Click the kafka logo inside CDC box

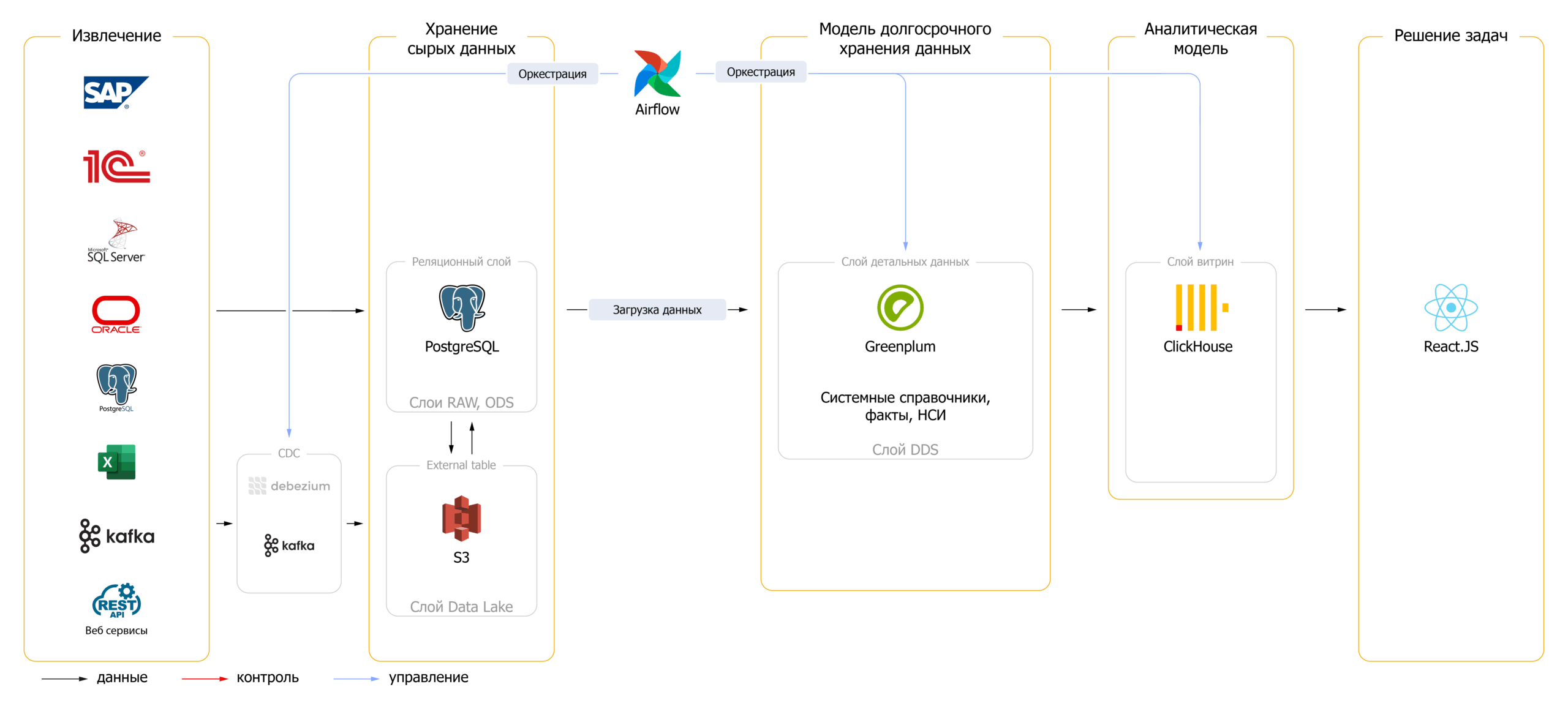tap(289, 545)
